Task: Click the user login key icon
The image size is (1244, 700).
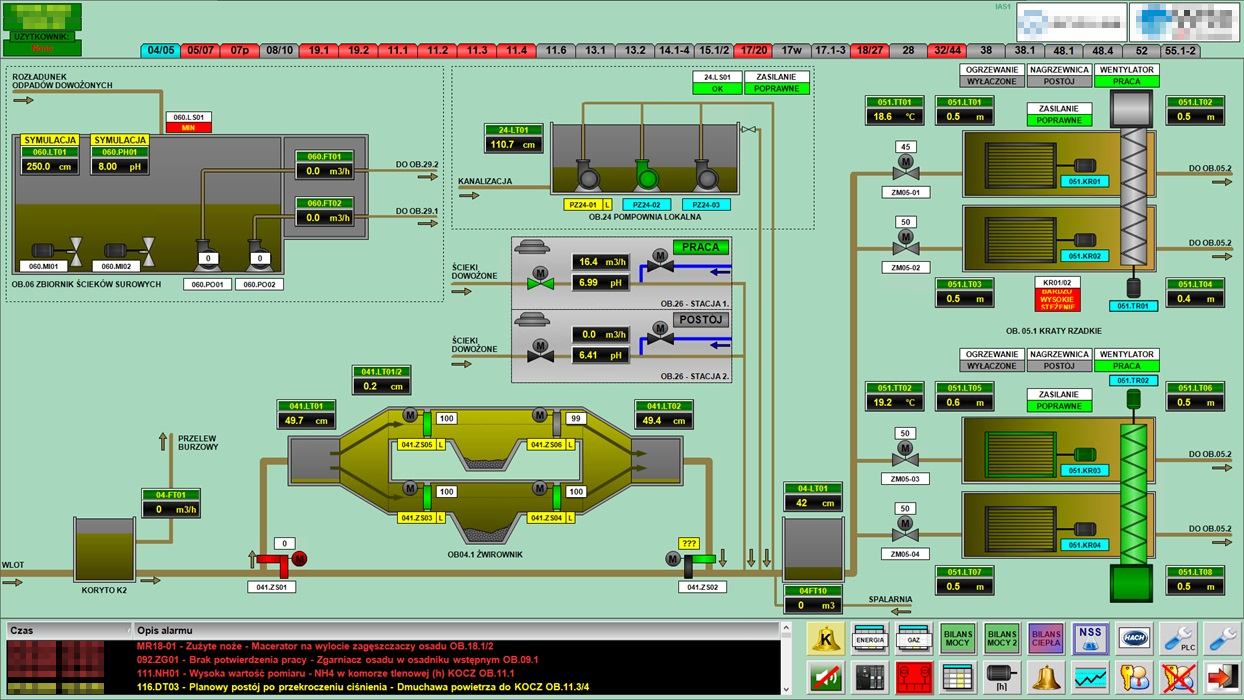Action: (x=1134, y=677)
